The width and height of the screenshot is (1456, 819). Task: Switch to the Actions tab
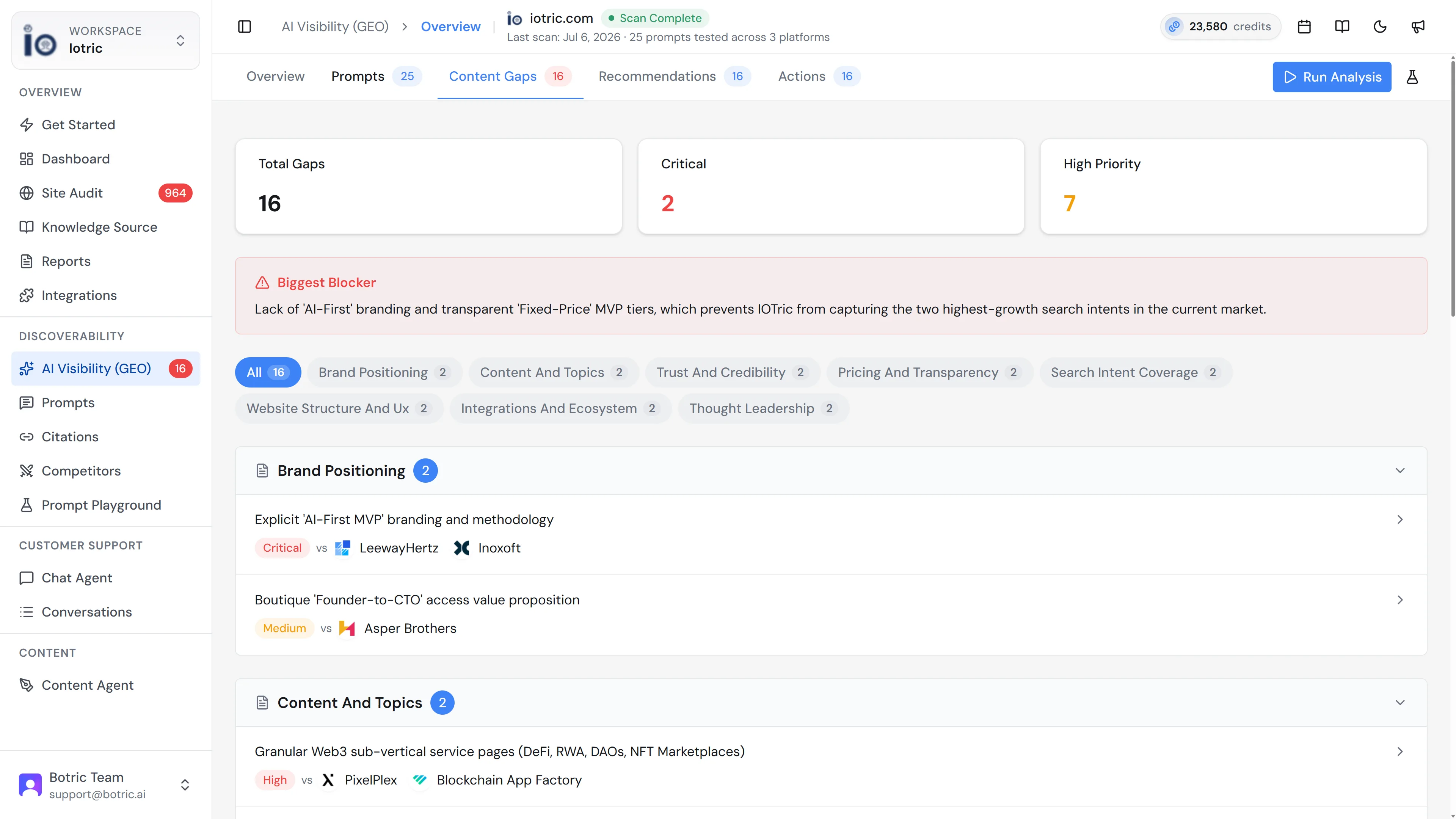[819, 76]
